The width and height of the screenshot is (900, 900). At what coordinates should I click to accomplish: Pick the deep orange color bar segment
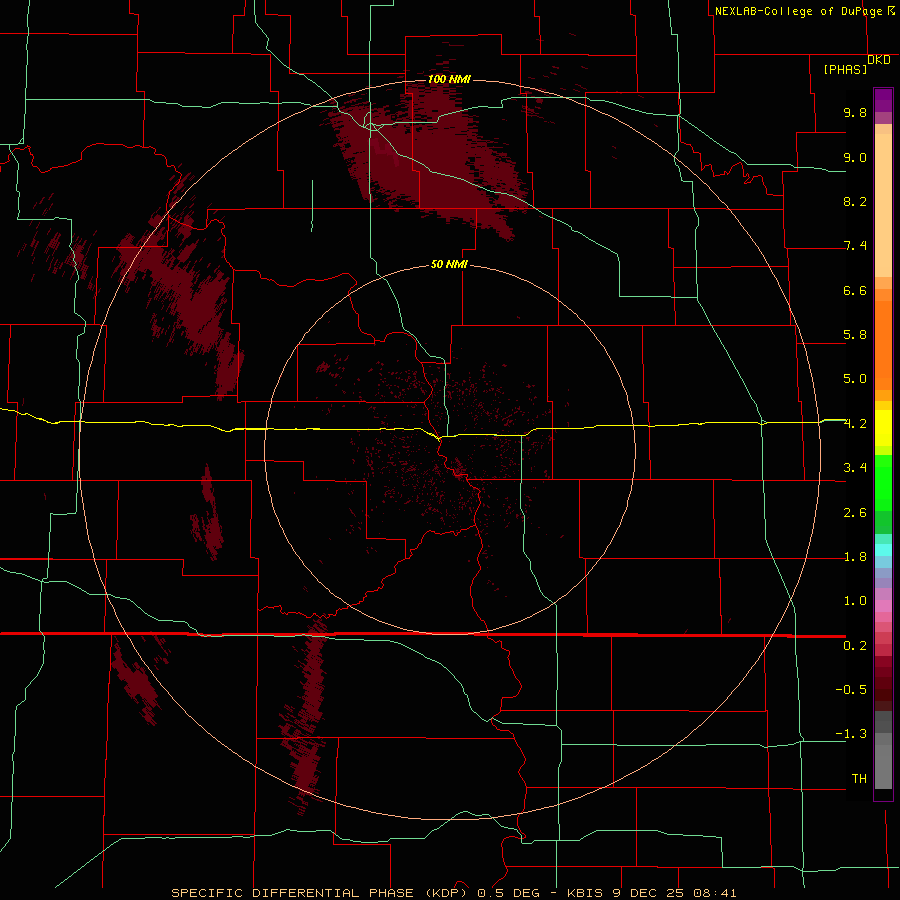pyautogui.click(x=883, y=344)
